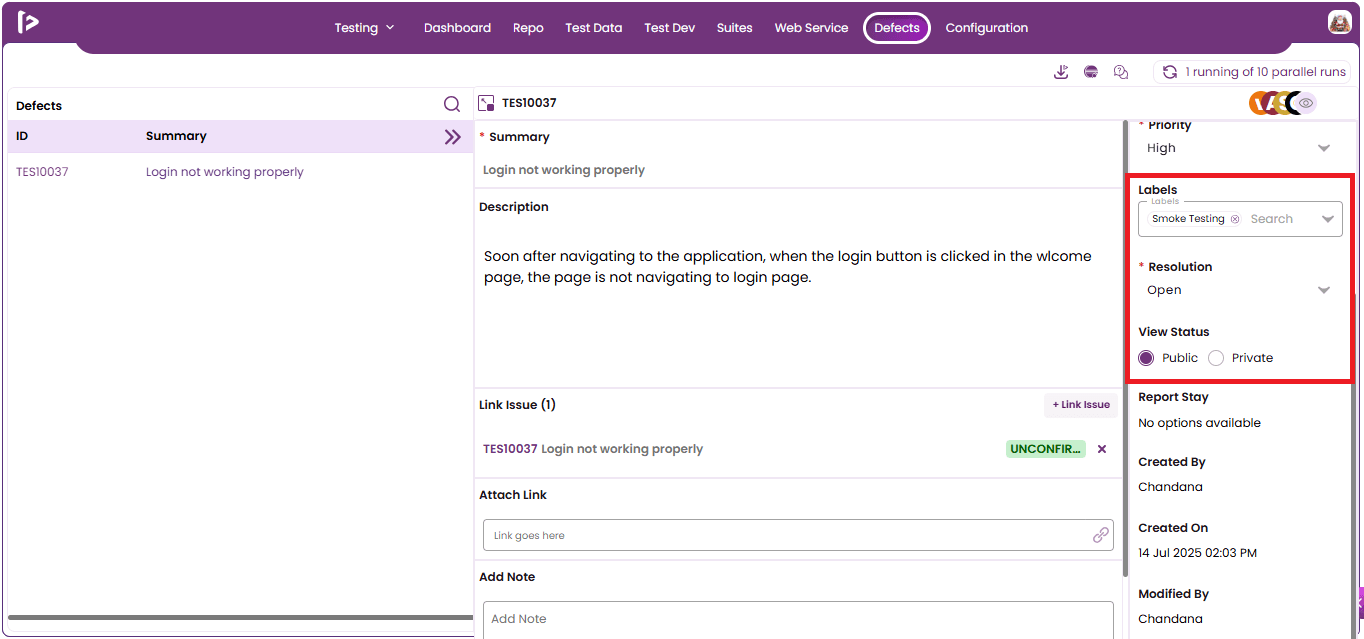Open the Web Service tab

pyautogui.click(x=811, y=28)
